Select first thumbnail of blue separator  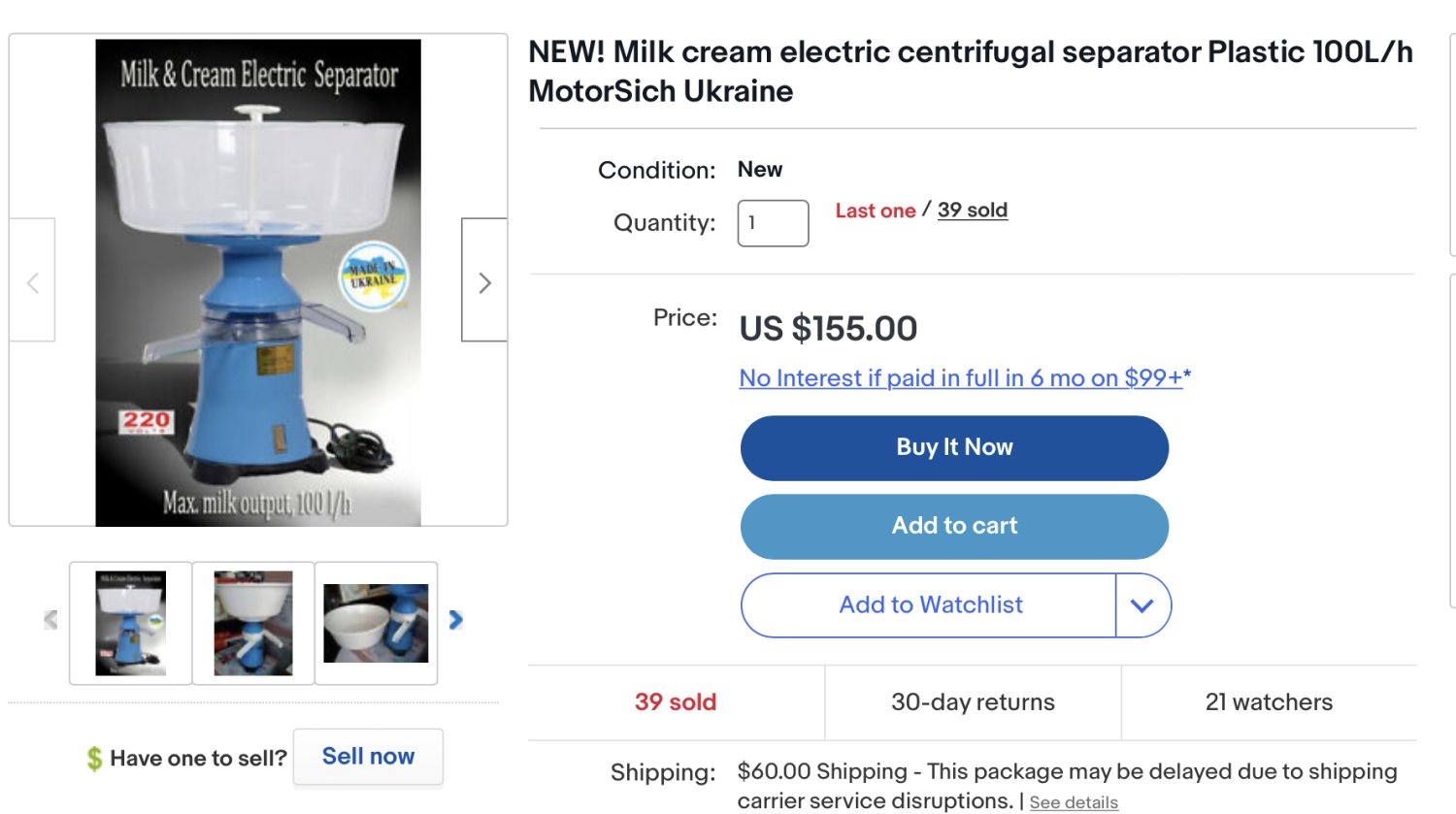(x=131, y=623)
